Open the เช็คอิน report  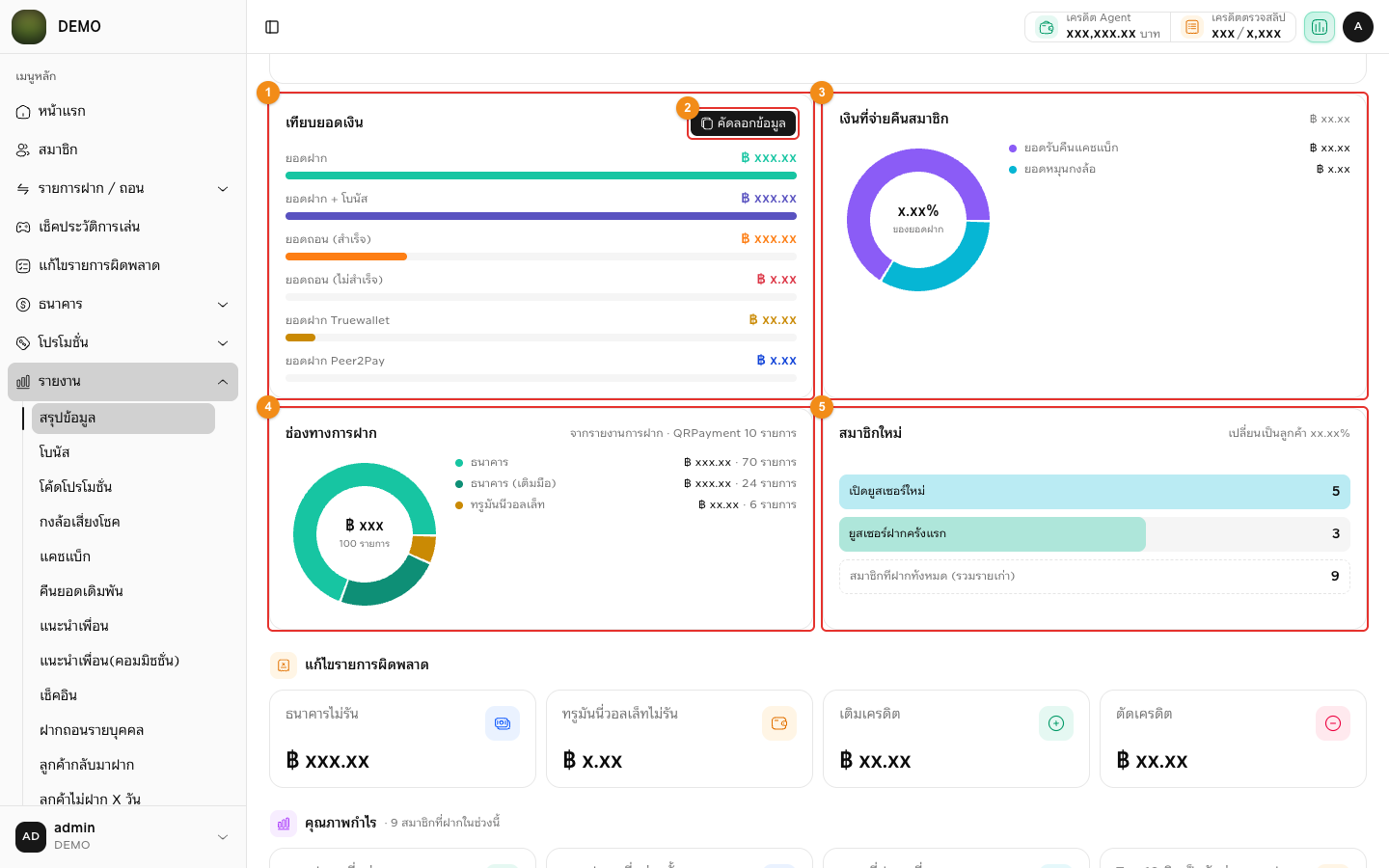point(123,696)
